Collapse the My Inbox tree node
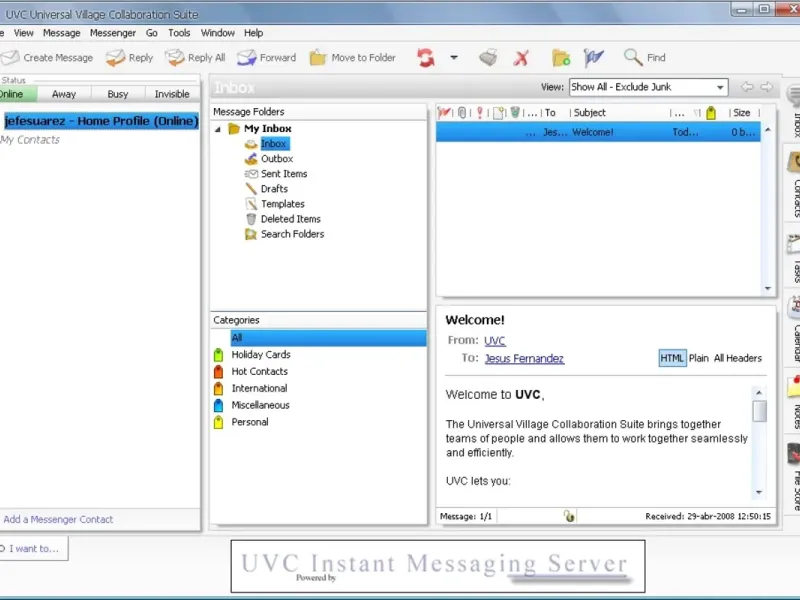Screen dimensions: 800x600 [x=218, y=129]
